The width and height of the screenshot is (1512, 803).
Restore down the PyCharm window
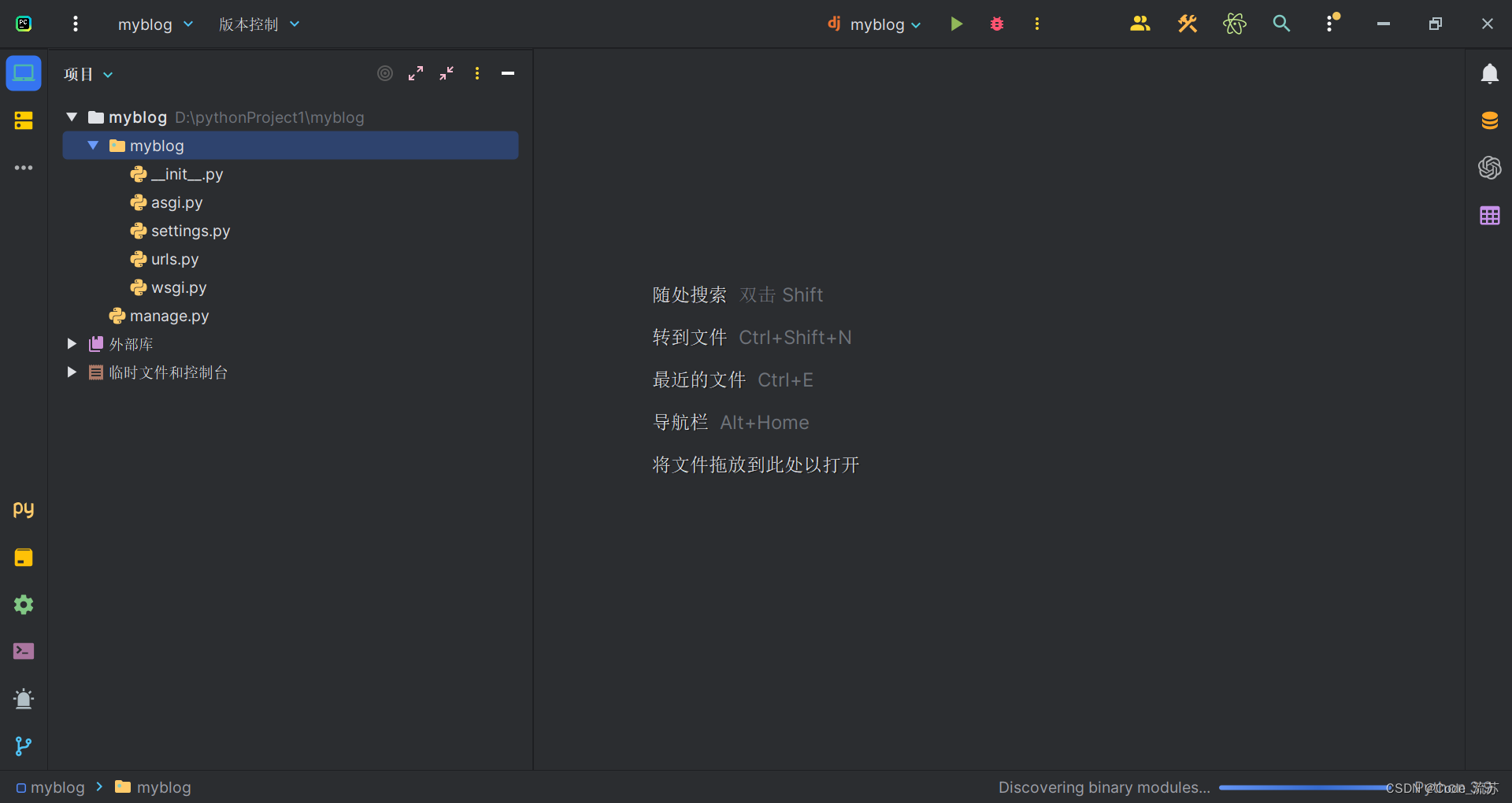click(x=1435, y=24)
